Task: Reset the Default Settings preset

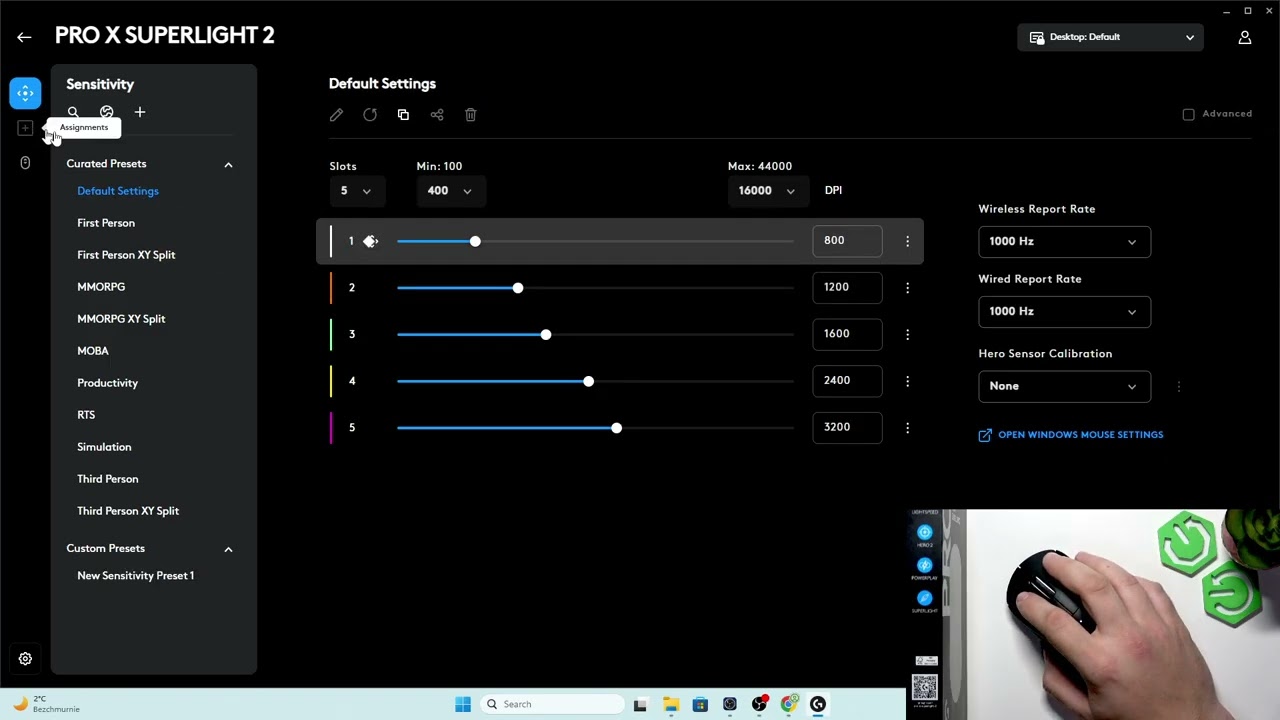Action: click(x=370, y=115)
